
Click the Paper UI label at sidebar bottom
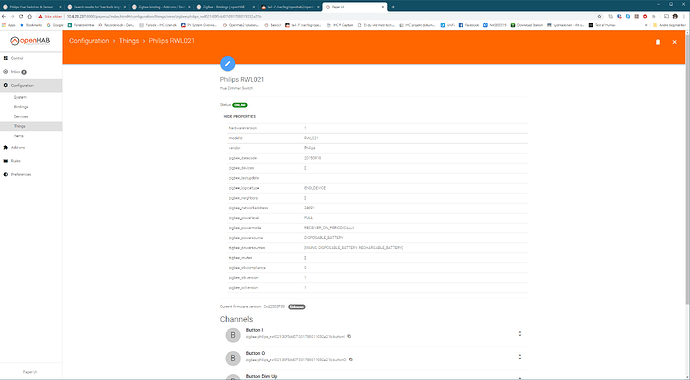(x=30, y=372)
